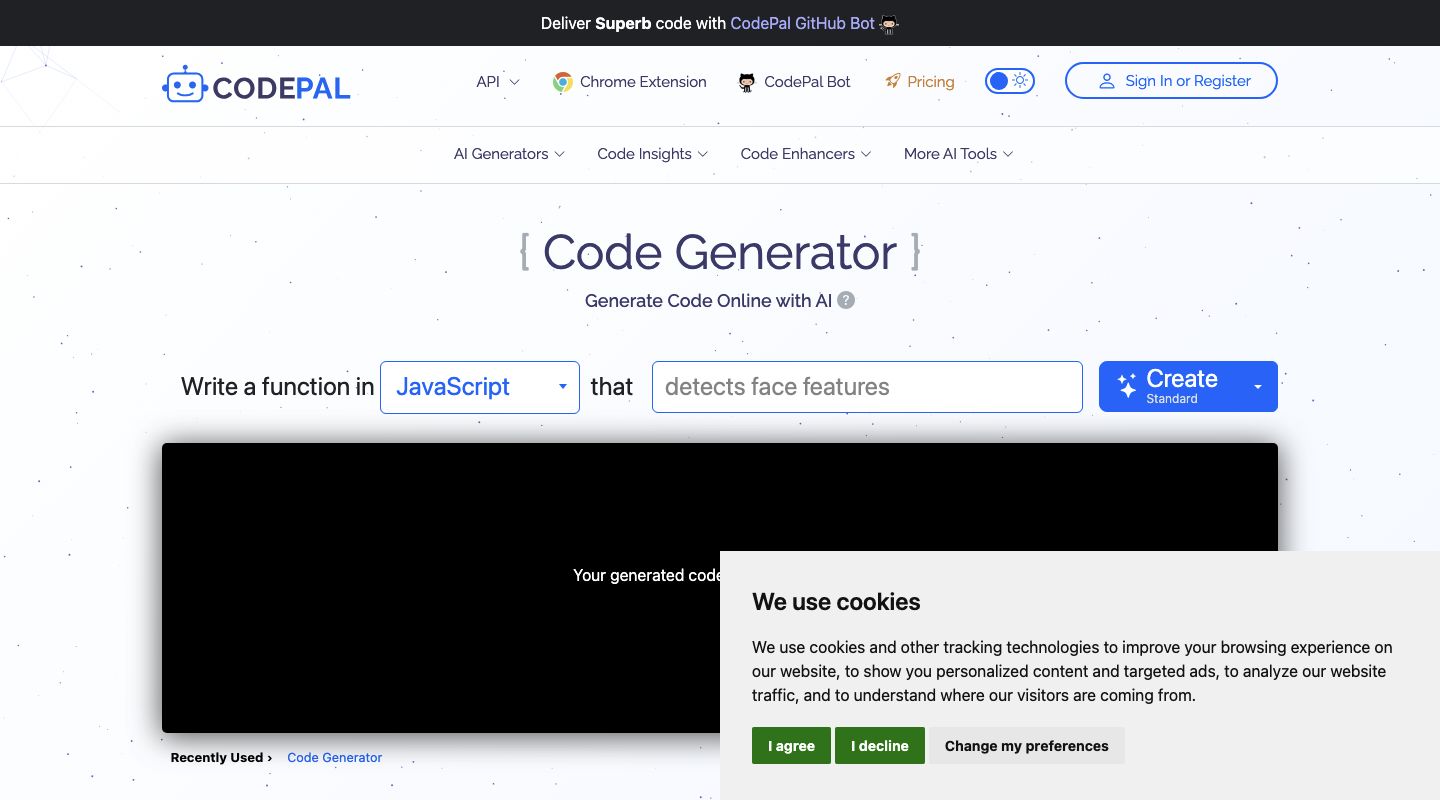Click the rocket icon beside Pricing

(x=893, y=81)
